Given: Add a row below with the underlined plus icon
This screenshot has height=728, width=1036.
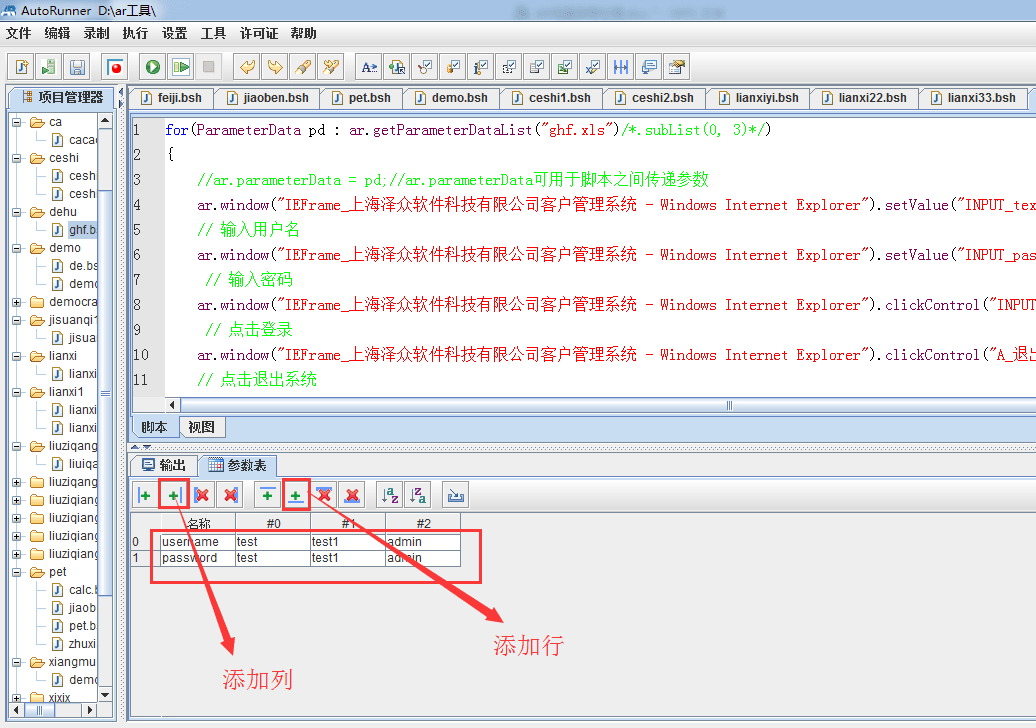Looking at the screenshot, I should point(295,495).
